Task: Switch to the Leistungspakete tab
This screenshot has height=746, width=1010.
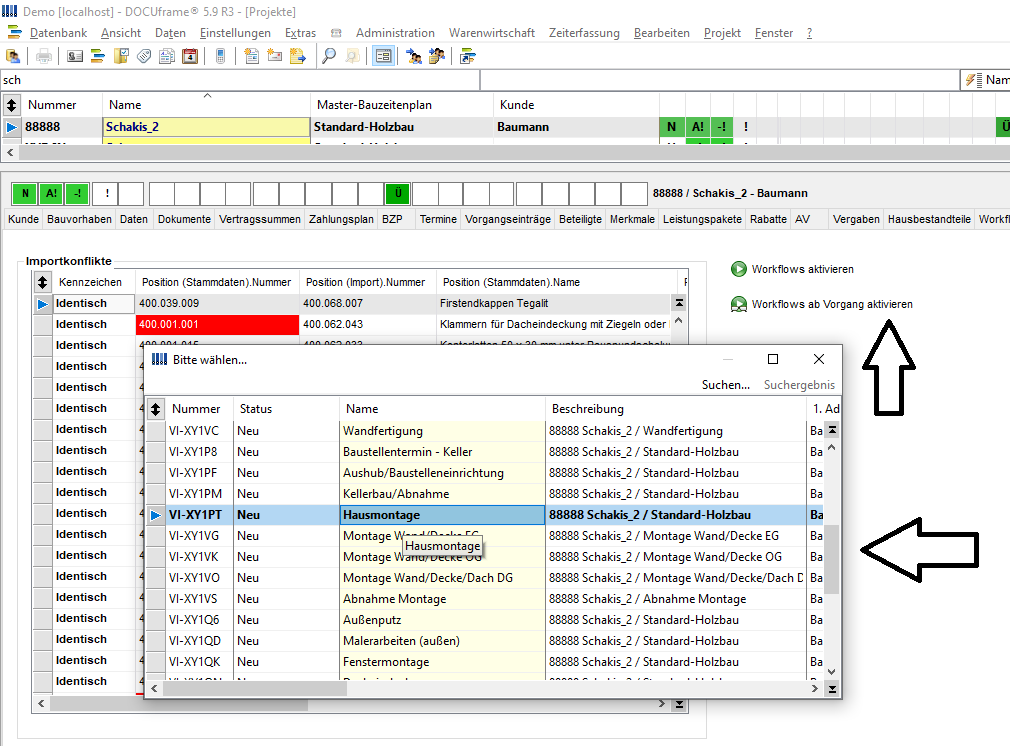Action: click(x=702, y=219)
